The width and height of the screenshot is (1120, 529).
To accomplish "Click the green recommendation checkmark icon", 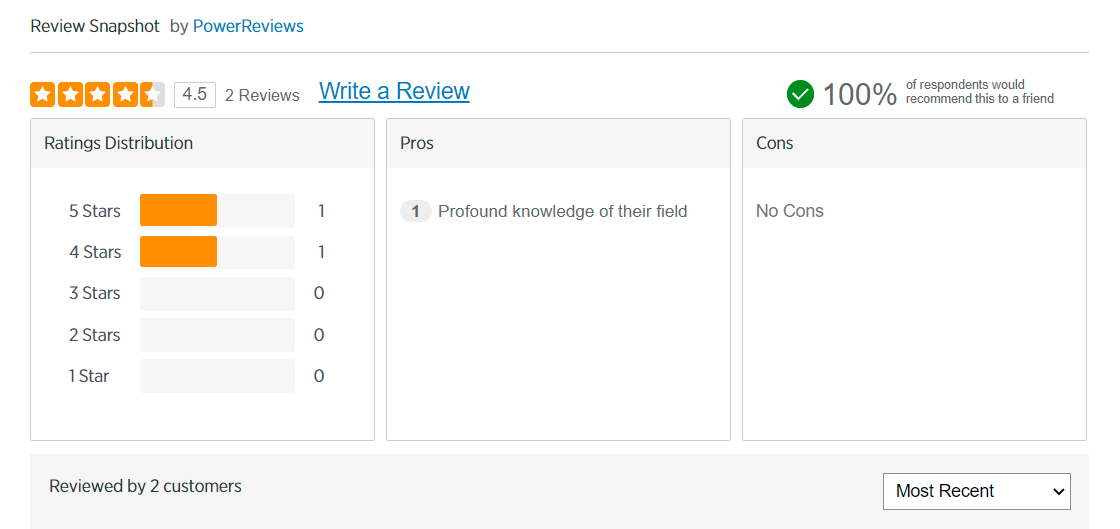I will [800, 94].
